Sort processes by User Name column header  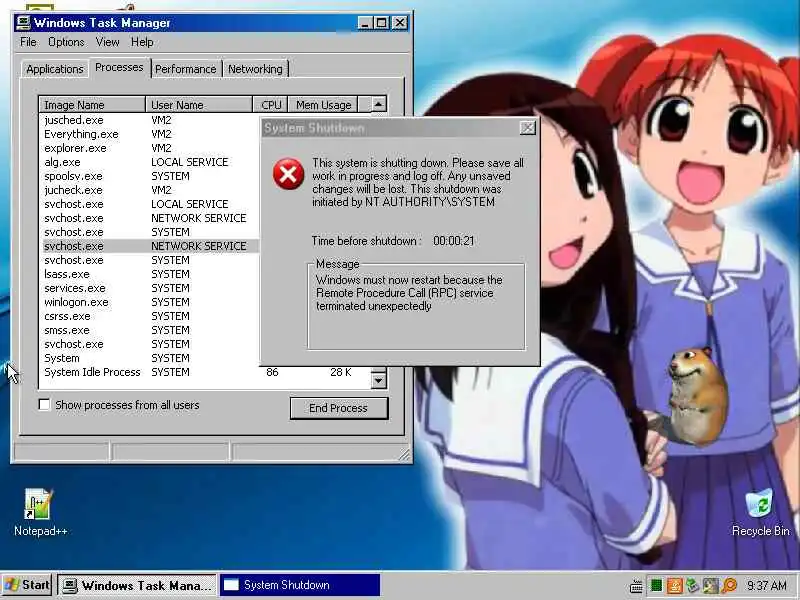(x=199, y=105)
